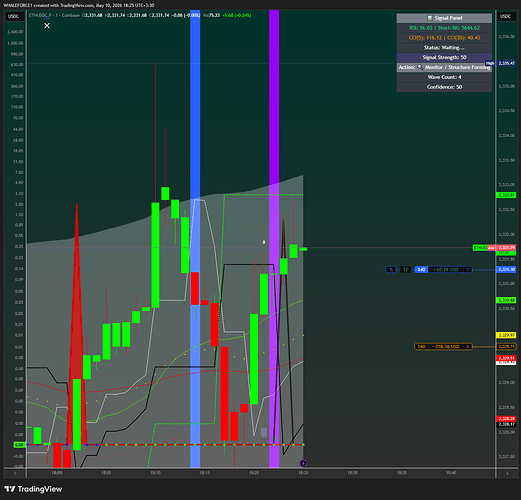The image size is (521, 500).
Task: Toggle auto scale with the A button
Action: pyautogui.click(x=507, y=473)
